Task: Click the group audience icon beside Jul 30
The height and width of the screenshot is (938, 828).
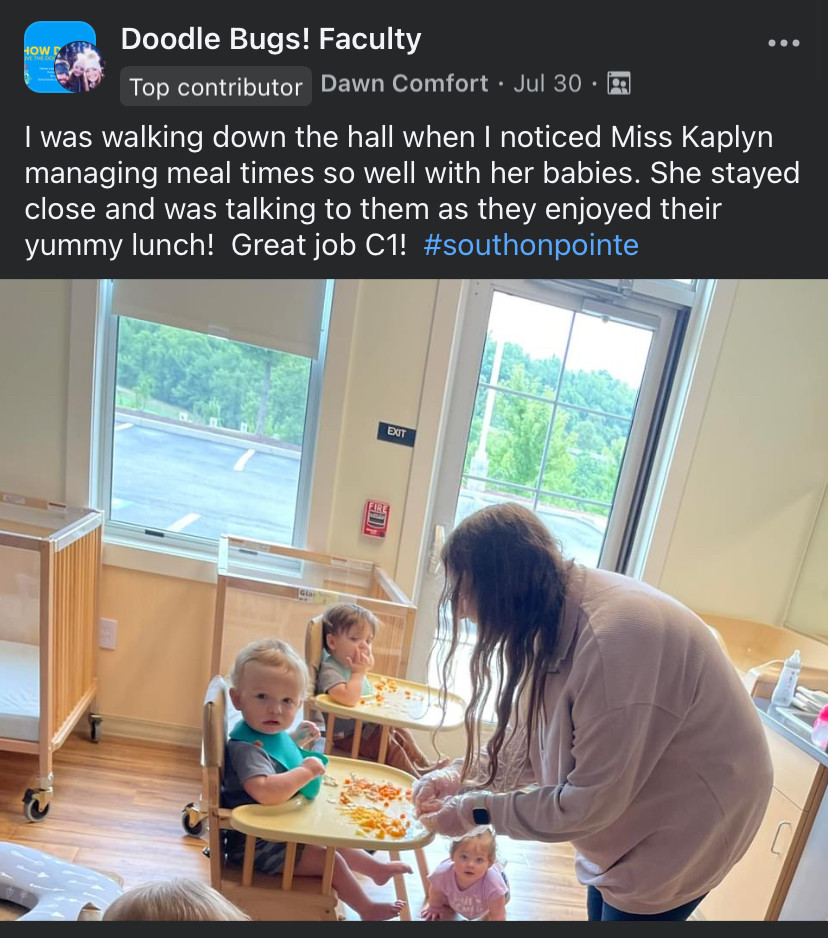Action: tap(619, 83)
